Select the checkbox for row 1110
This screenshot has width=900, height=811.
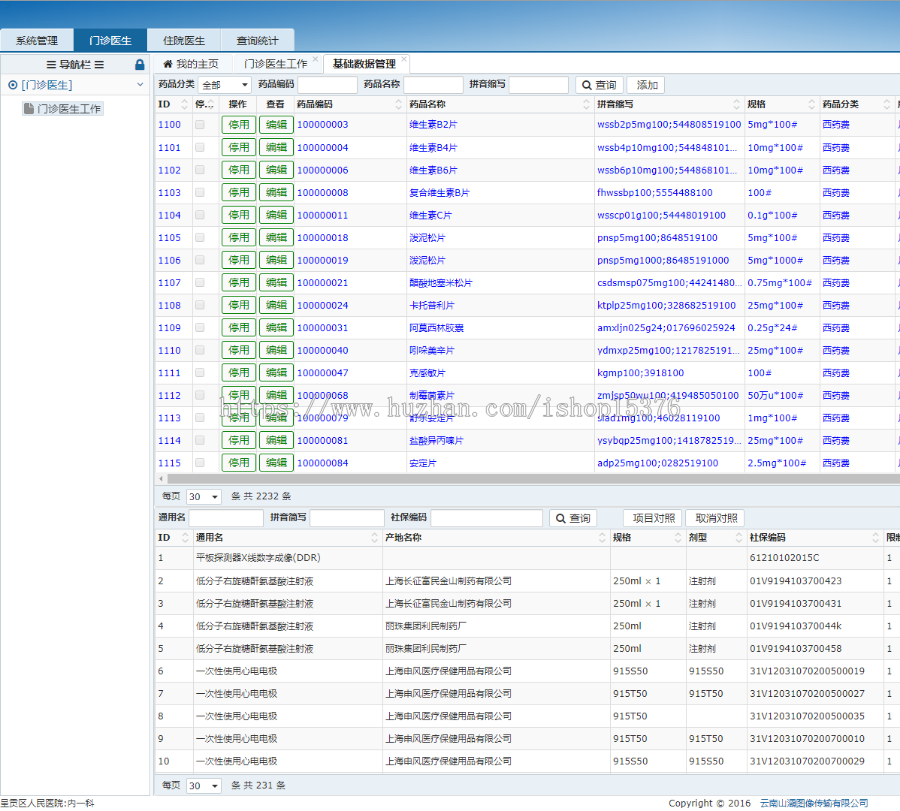tap(200, 351)
